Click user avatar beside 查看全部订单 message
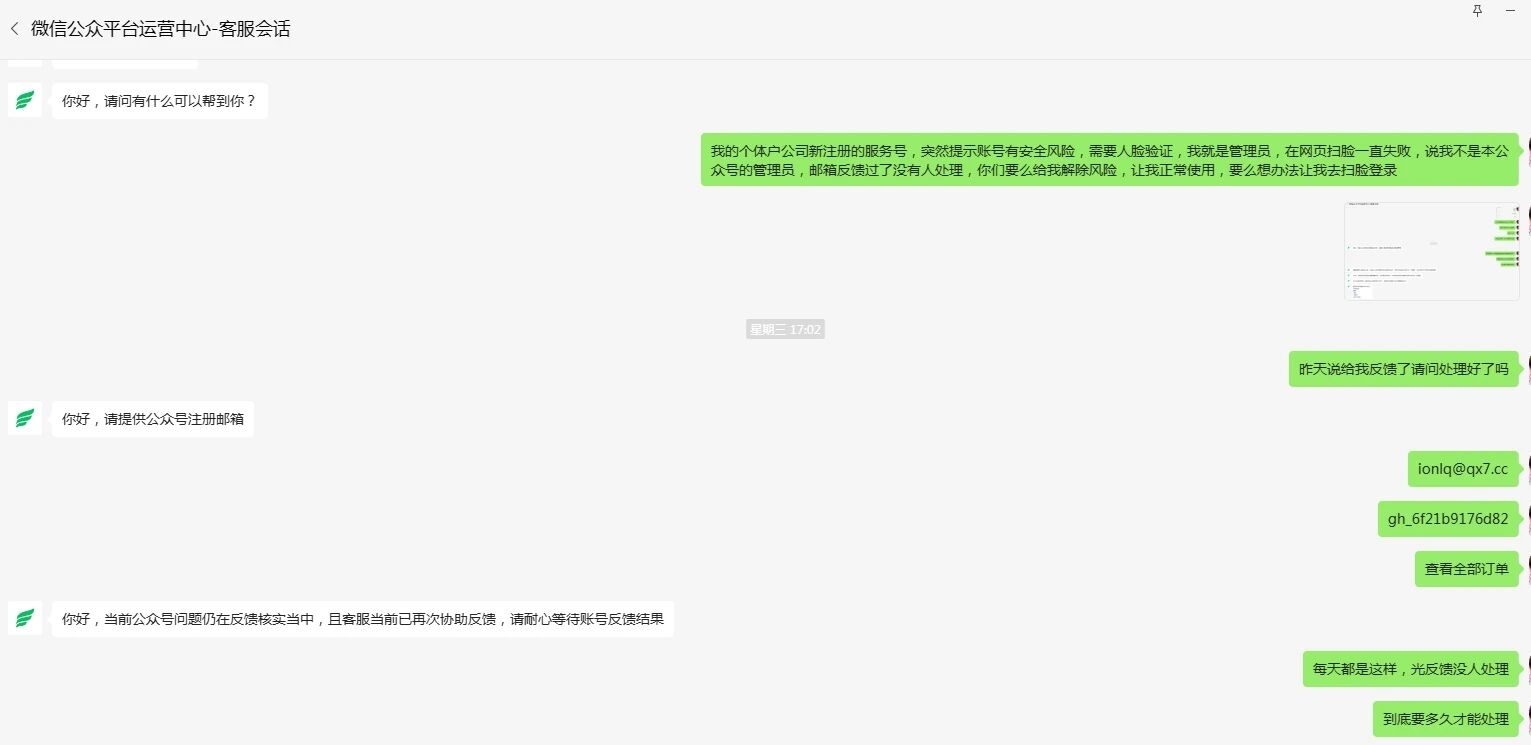This screenshot has height=745, width=1531. [x=1527, y=568]
